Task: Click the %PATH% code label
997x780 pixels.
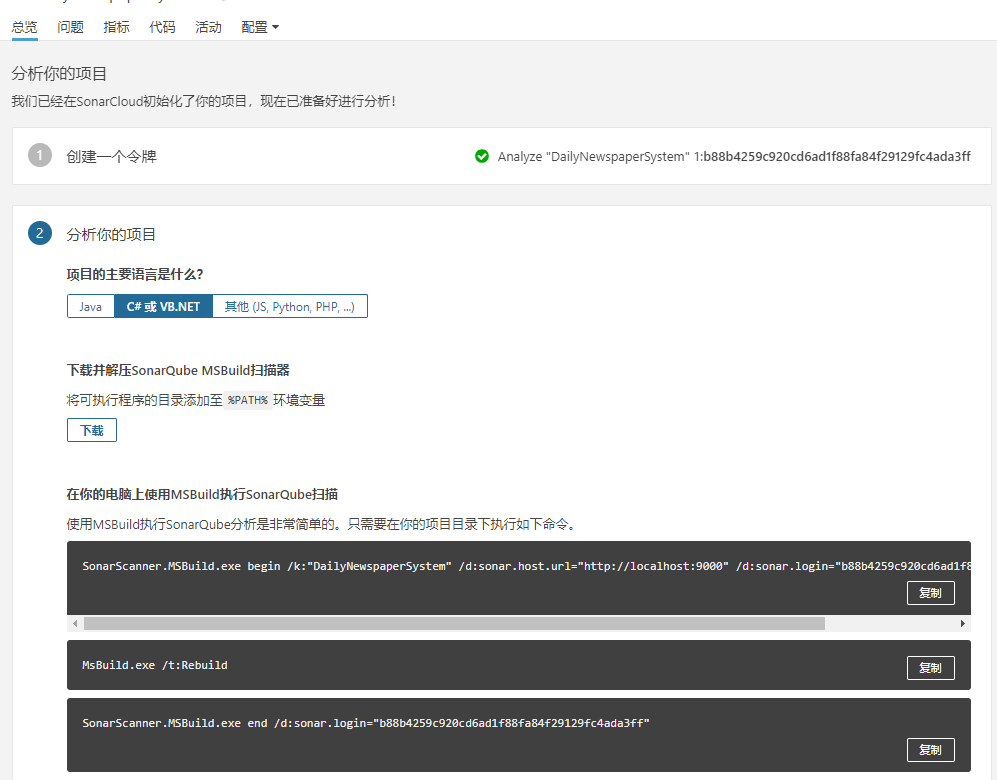Action: [x=247, y=400]
